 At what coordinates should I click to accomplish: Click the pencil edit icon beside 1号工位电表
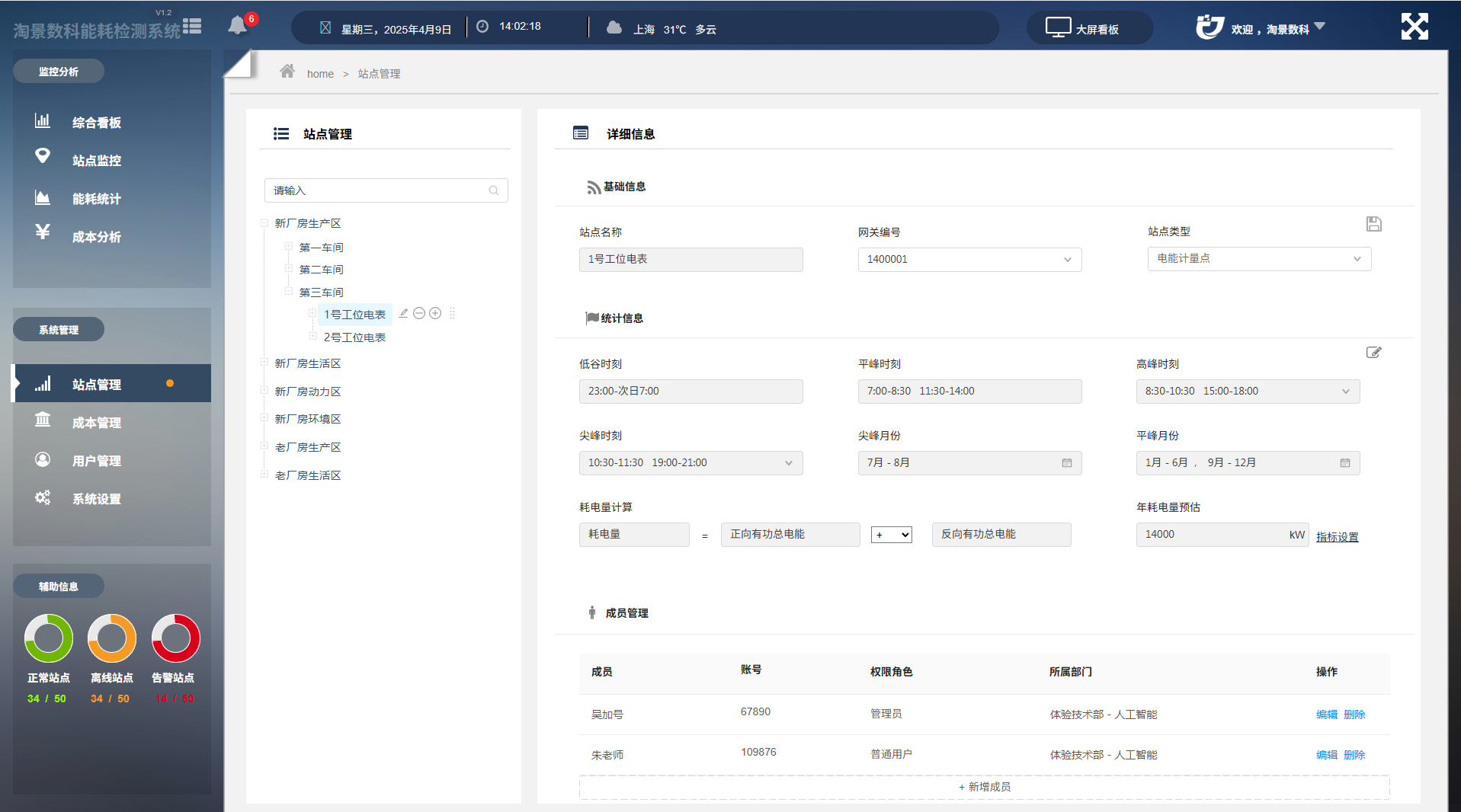tap(404, 313)
